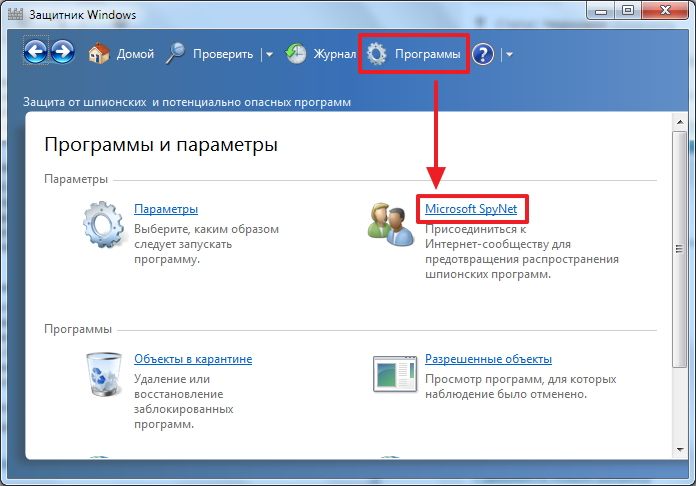Click the vertical scrollbar down arrow

pos(680,450)
